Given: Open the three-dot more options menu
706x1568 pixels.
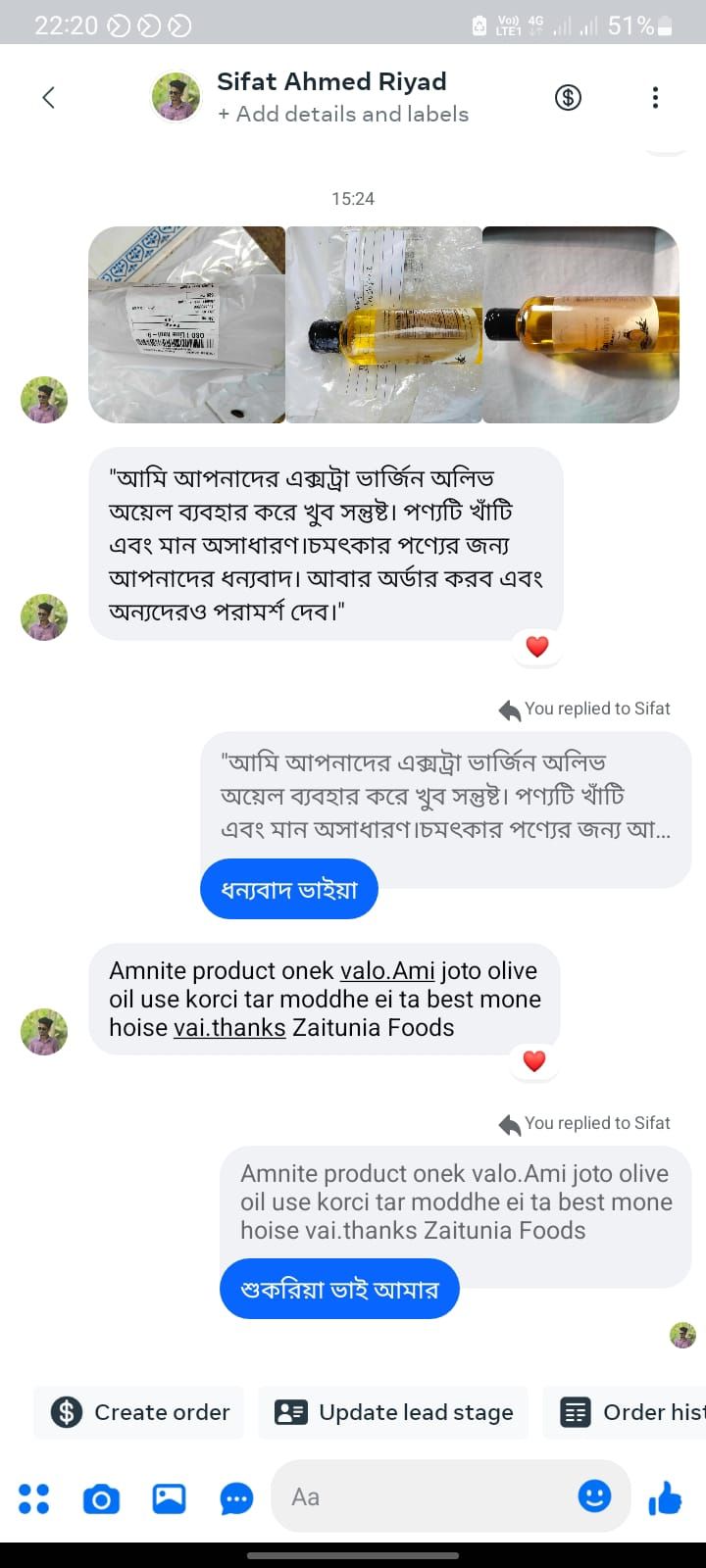Looking at the screenshot, I should [655, 97].
